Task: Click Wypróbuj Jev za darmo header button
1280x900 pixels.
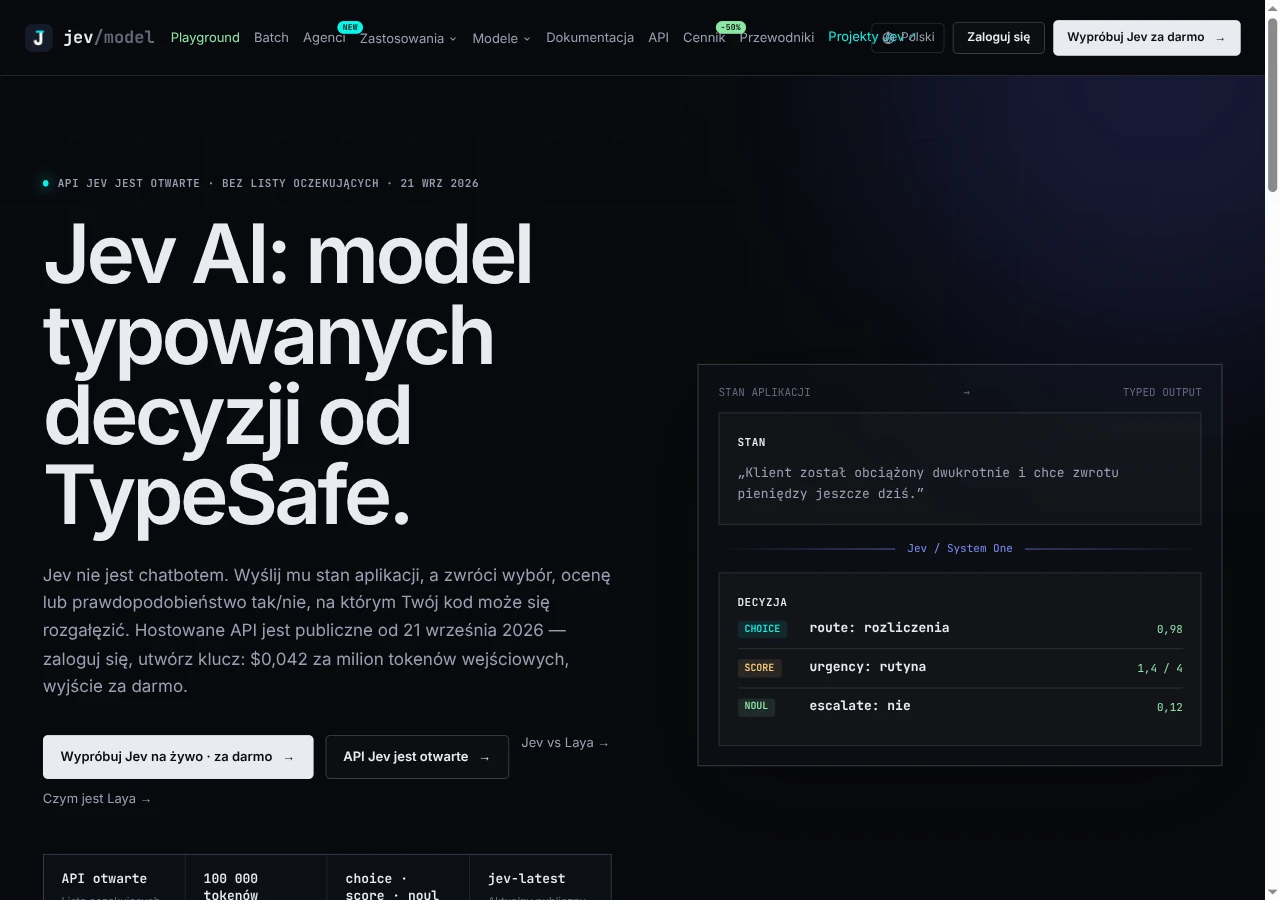Action: click(1146, 37)
